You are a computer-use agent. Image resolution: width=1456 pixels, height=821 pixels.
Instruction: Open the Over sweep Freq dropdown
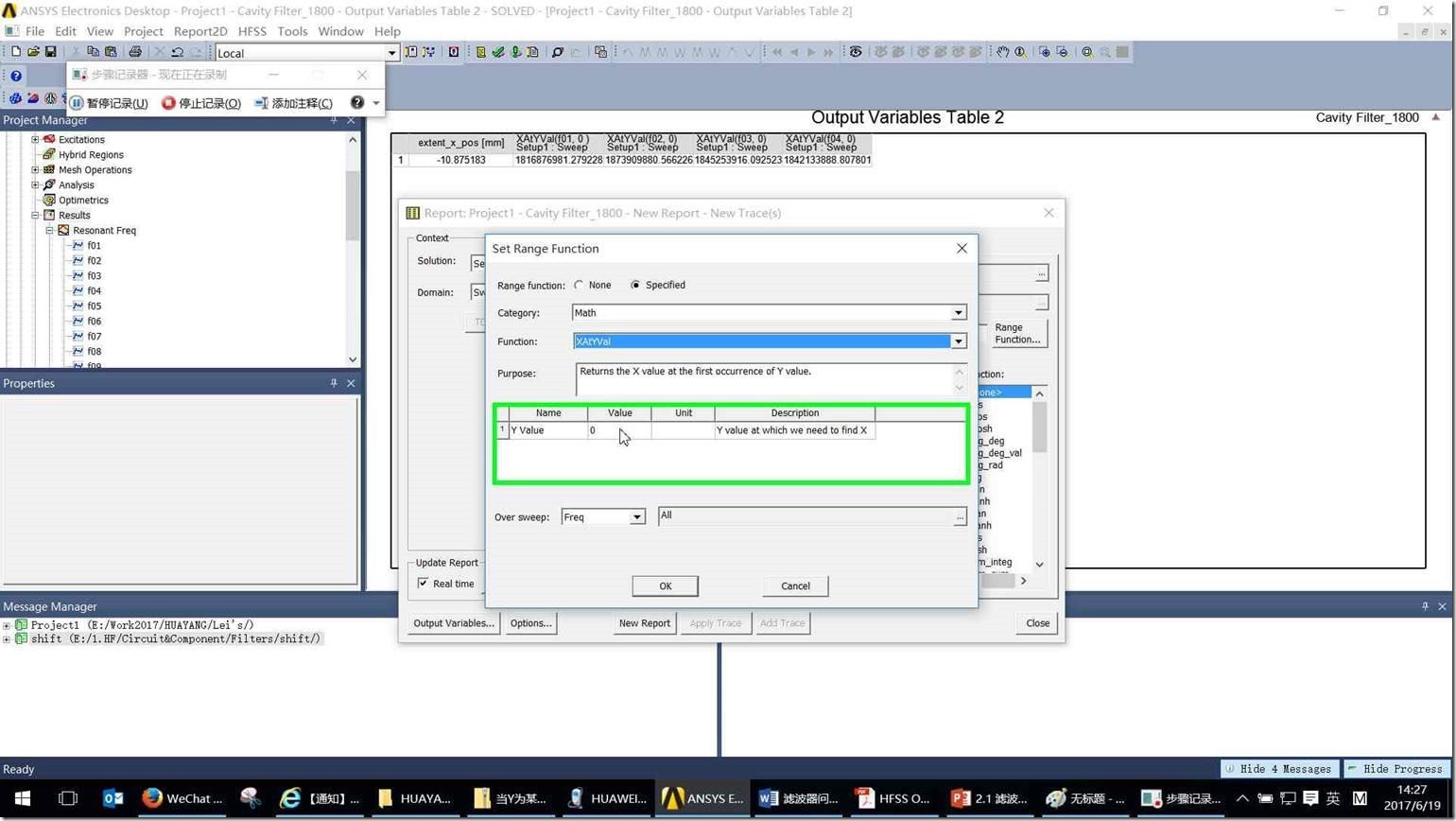pyautogui.click(x=636, y=517)
